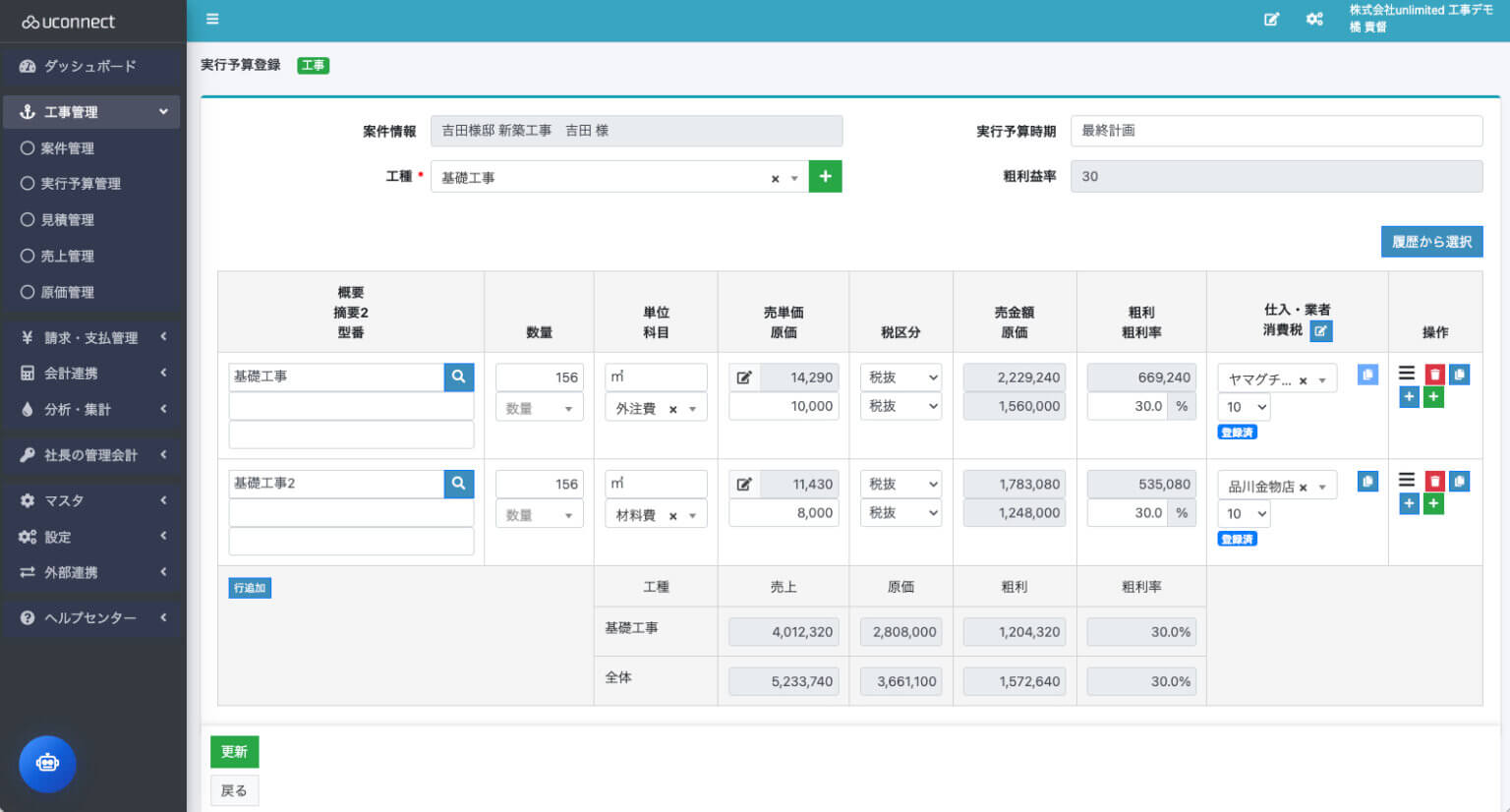The width and height of the screenshot is (1510, 812).
Task: Open ヤマグチ supplier dropdown
Action: (x=1322, y=380)
